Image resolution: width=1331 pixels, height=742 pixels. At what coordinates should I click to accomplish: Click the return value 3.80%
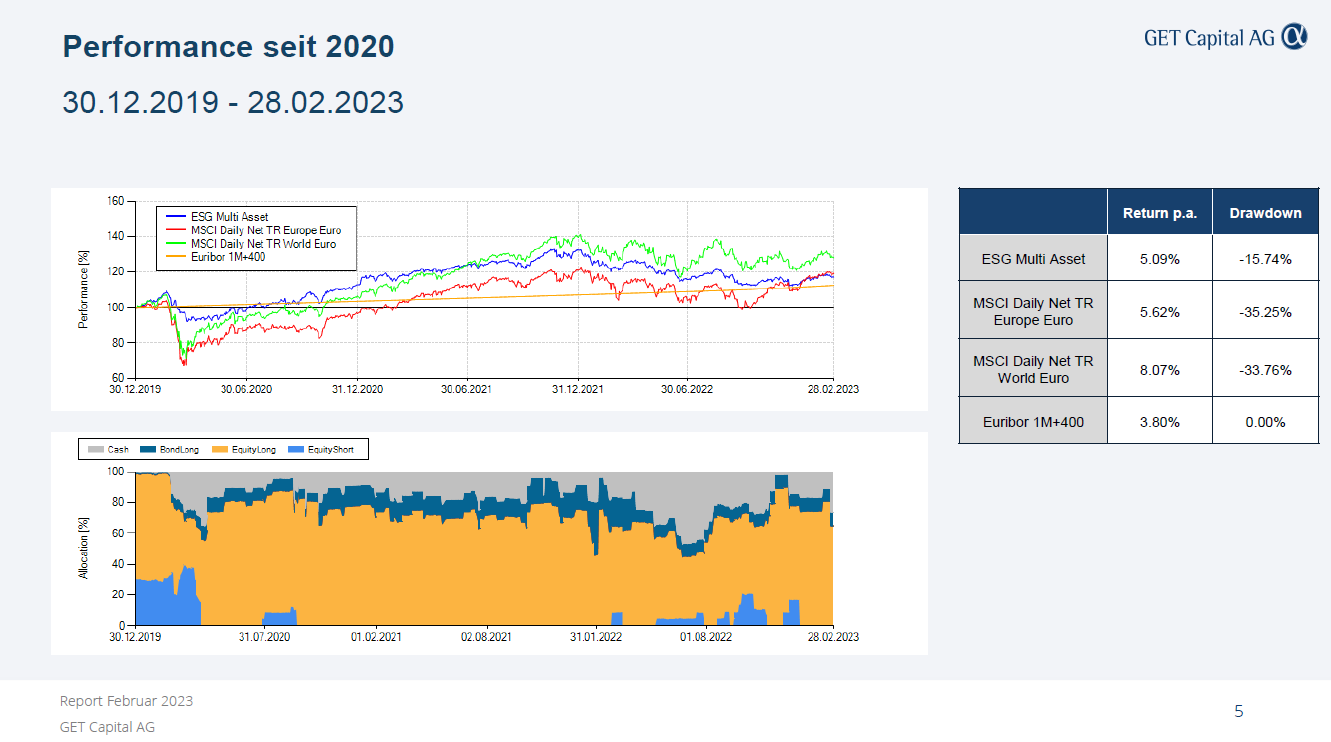pos(1159,422)
